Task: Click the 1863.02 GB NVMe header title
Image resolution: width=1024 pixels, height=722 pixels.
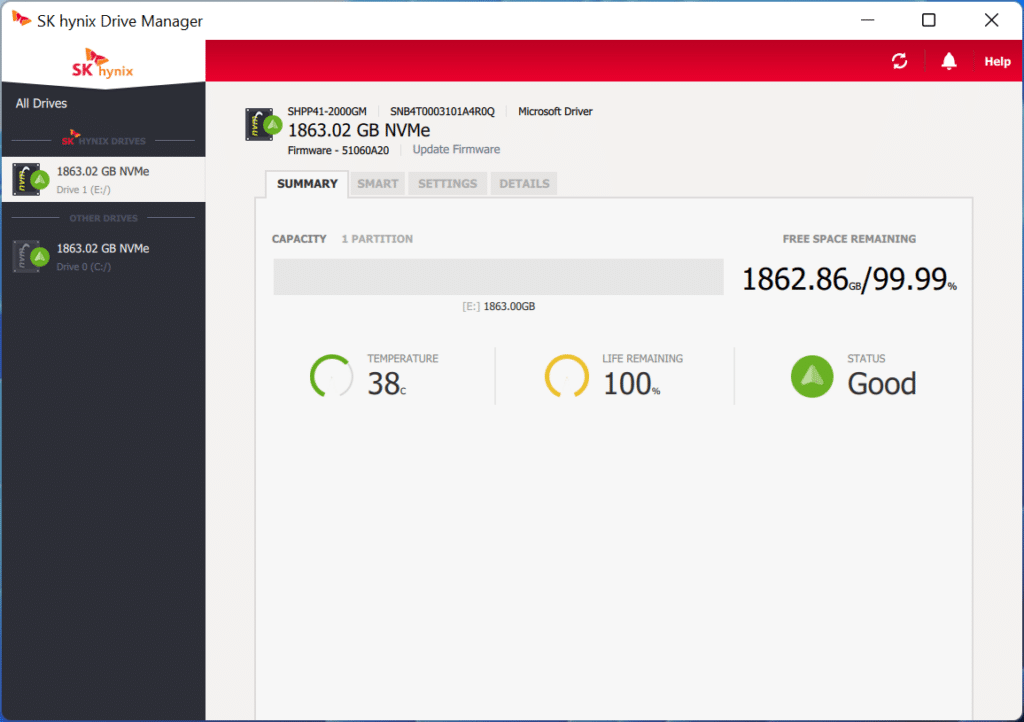Action: tap(359, 131)
